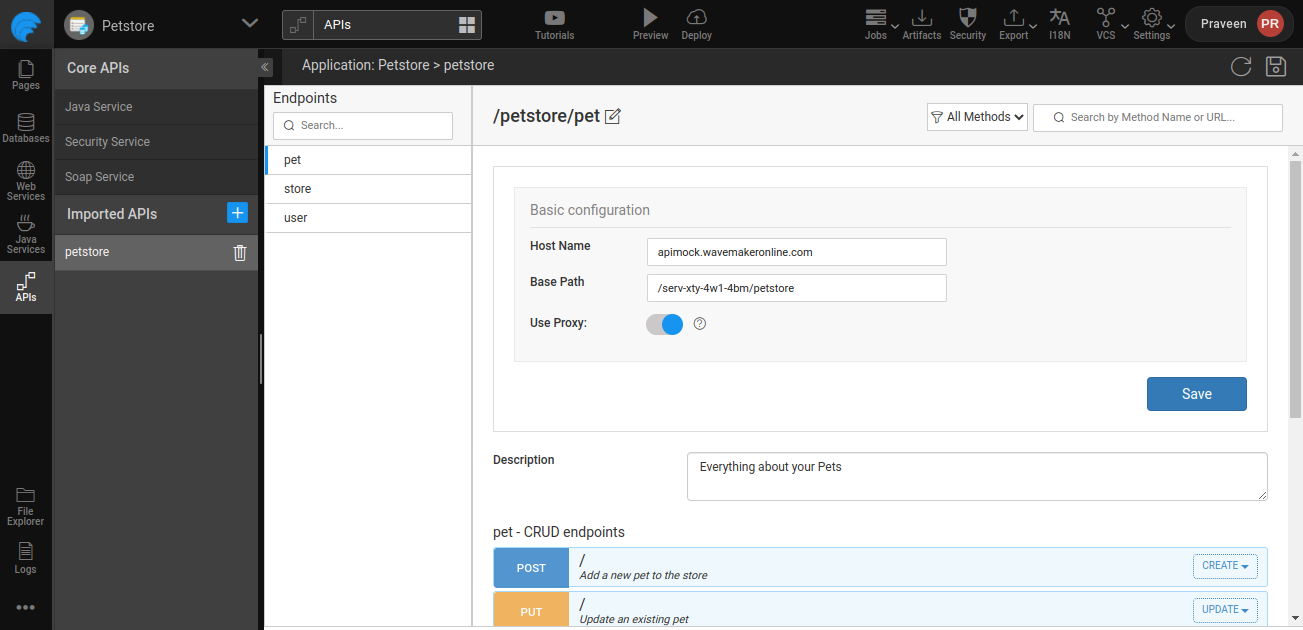Click the save disk icon in header
The width and height of the screenshot is (1303, 630).
(x=1275, y=67)
